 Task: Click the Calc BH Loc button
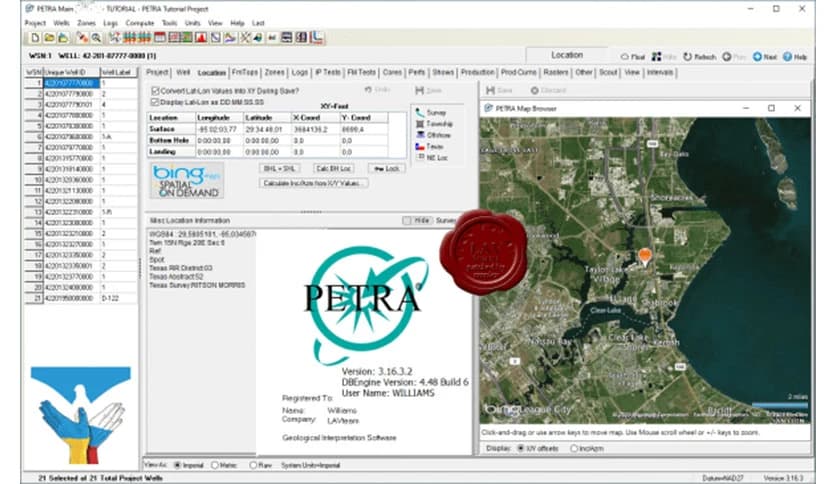click(x=333, y=168)
